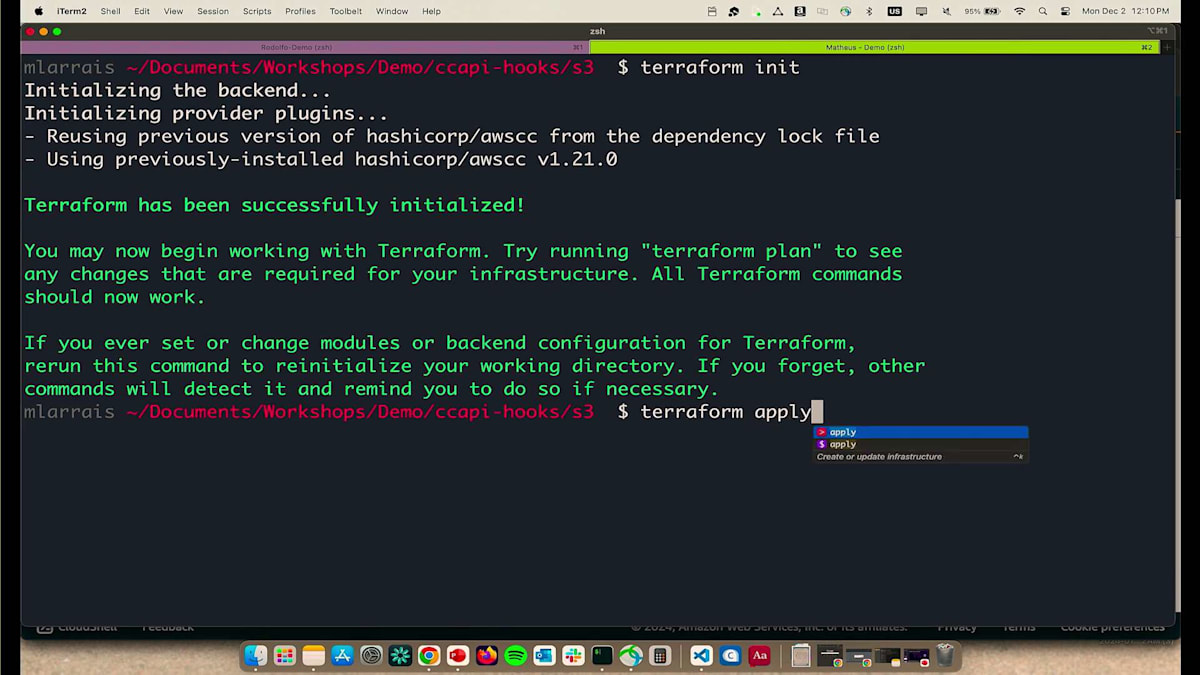This screenshot has width=1200, height=675.
Task: Open the Apple menu
Action: point(39,11)
